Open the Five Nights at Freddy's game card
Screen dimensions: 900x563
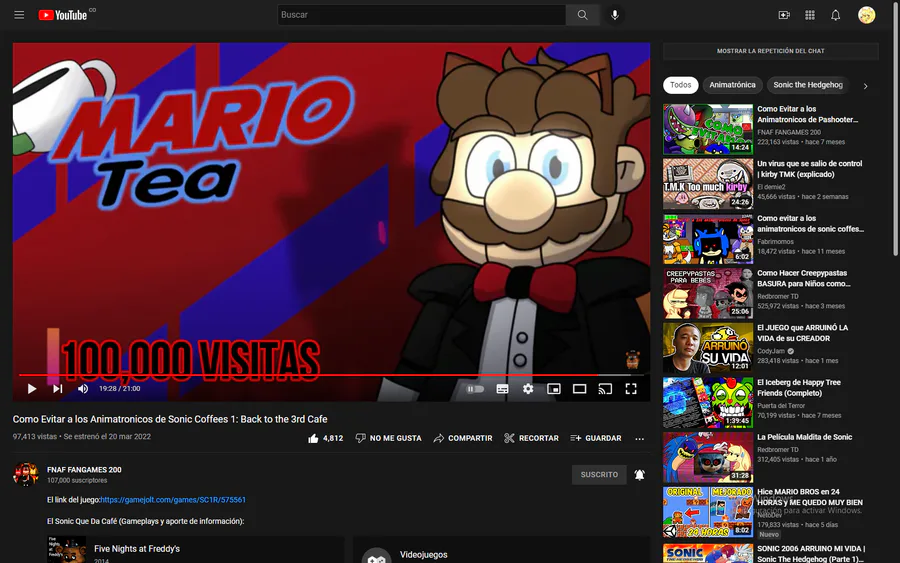coord(196,550)
